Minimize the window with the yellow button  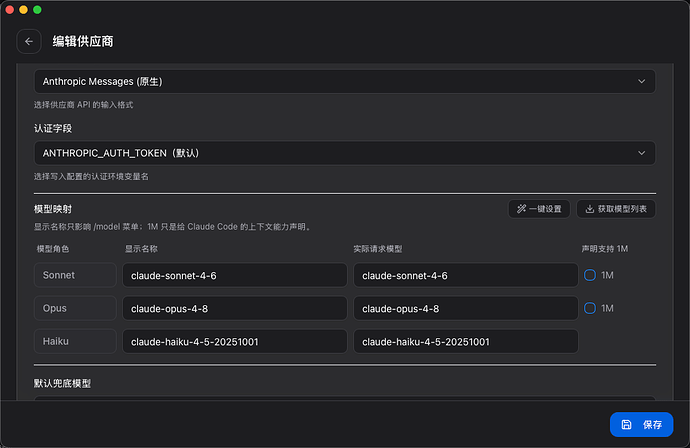pyautogui.click(x=23, y=10)
